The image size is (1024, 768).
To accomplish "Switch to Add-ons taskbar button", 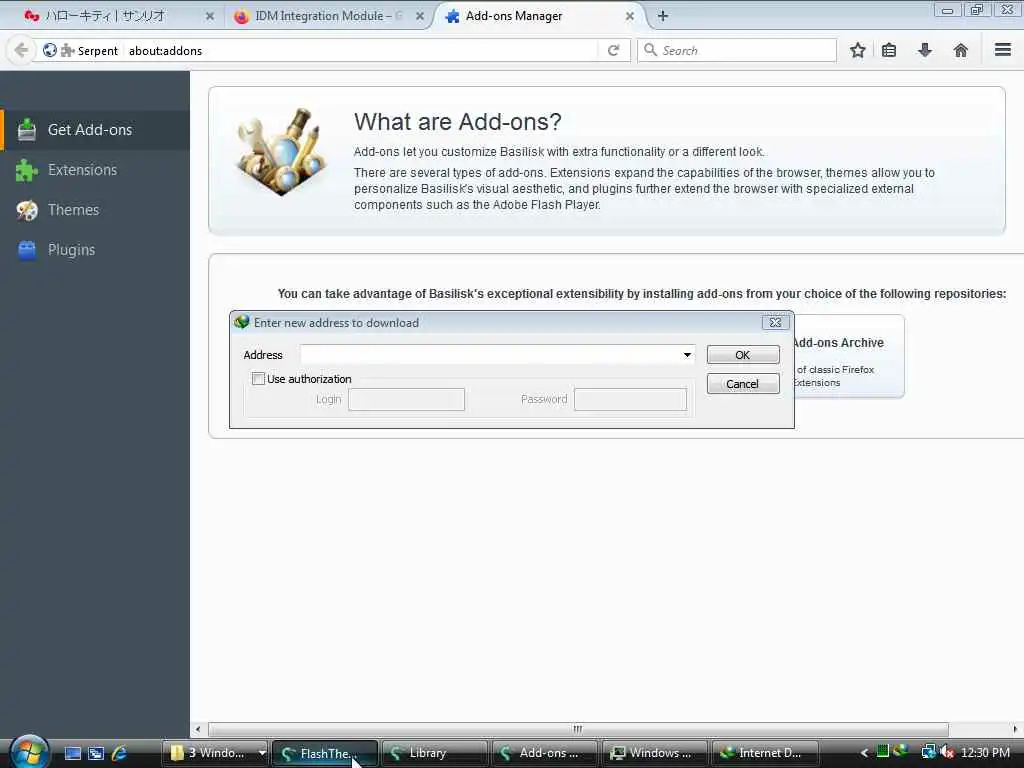I will pyautogui.click(x=544, y=753).
